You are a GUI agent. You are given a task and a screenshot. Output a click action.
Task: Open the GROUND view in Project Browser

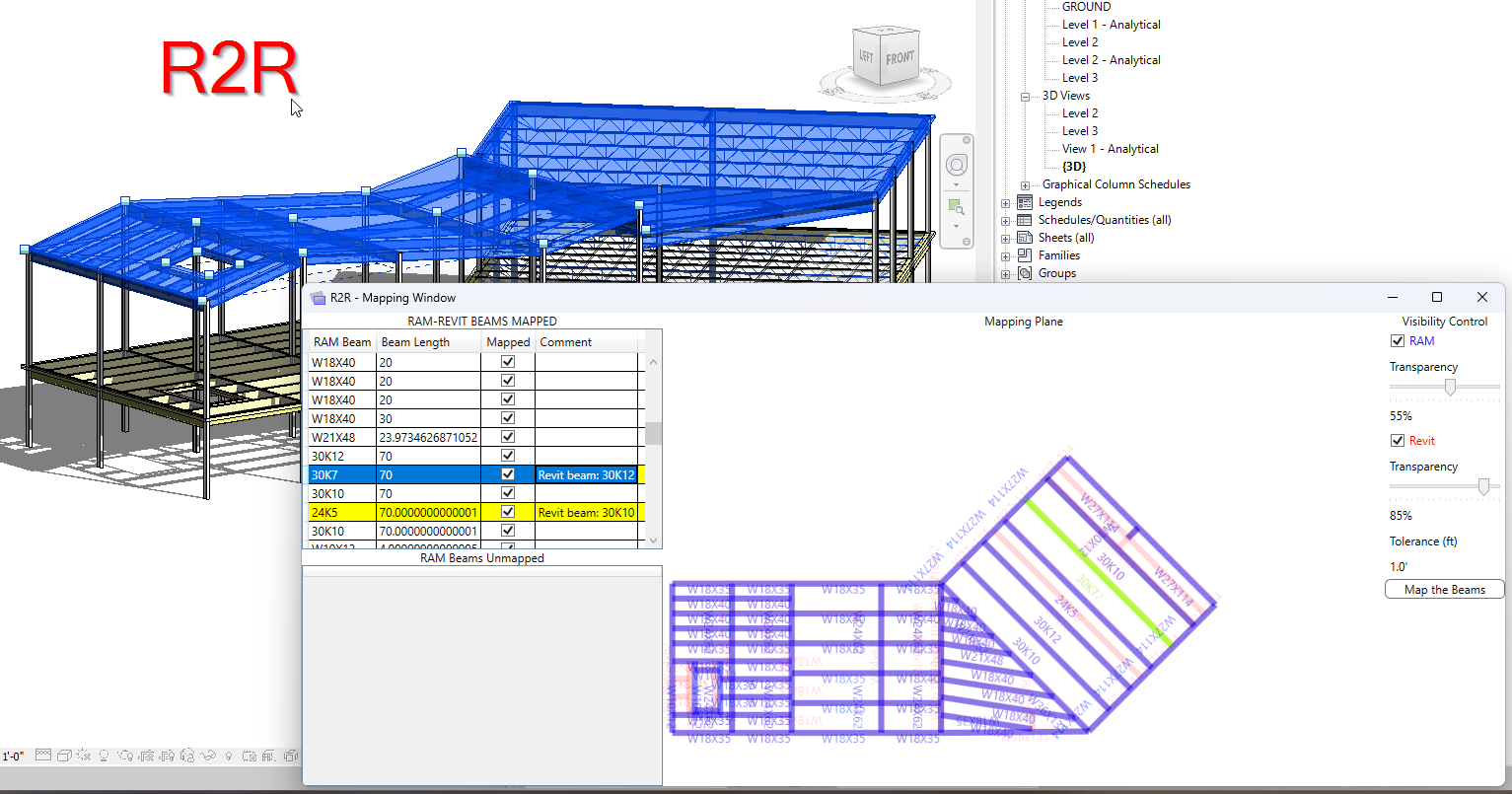point(1086,7)
